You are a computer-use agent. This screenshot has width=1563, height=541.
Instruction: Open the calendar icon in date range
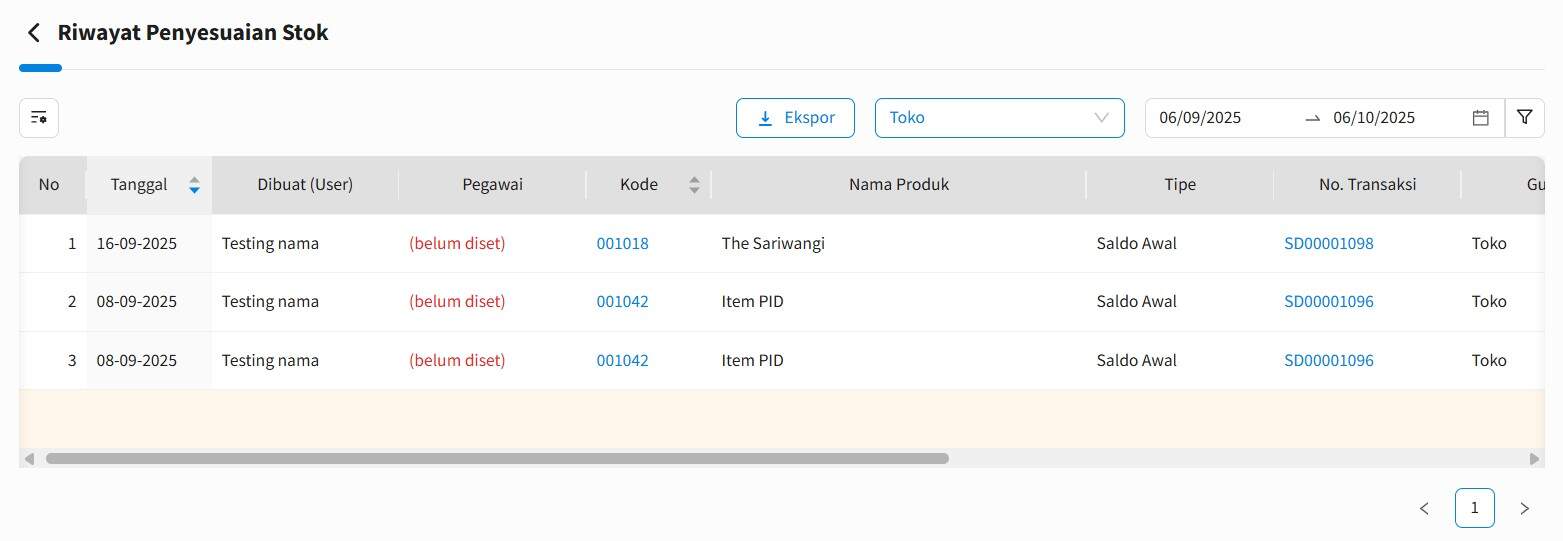click(1481, 118)
